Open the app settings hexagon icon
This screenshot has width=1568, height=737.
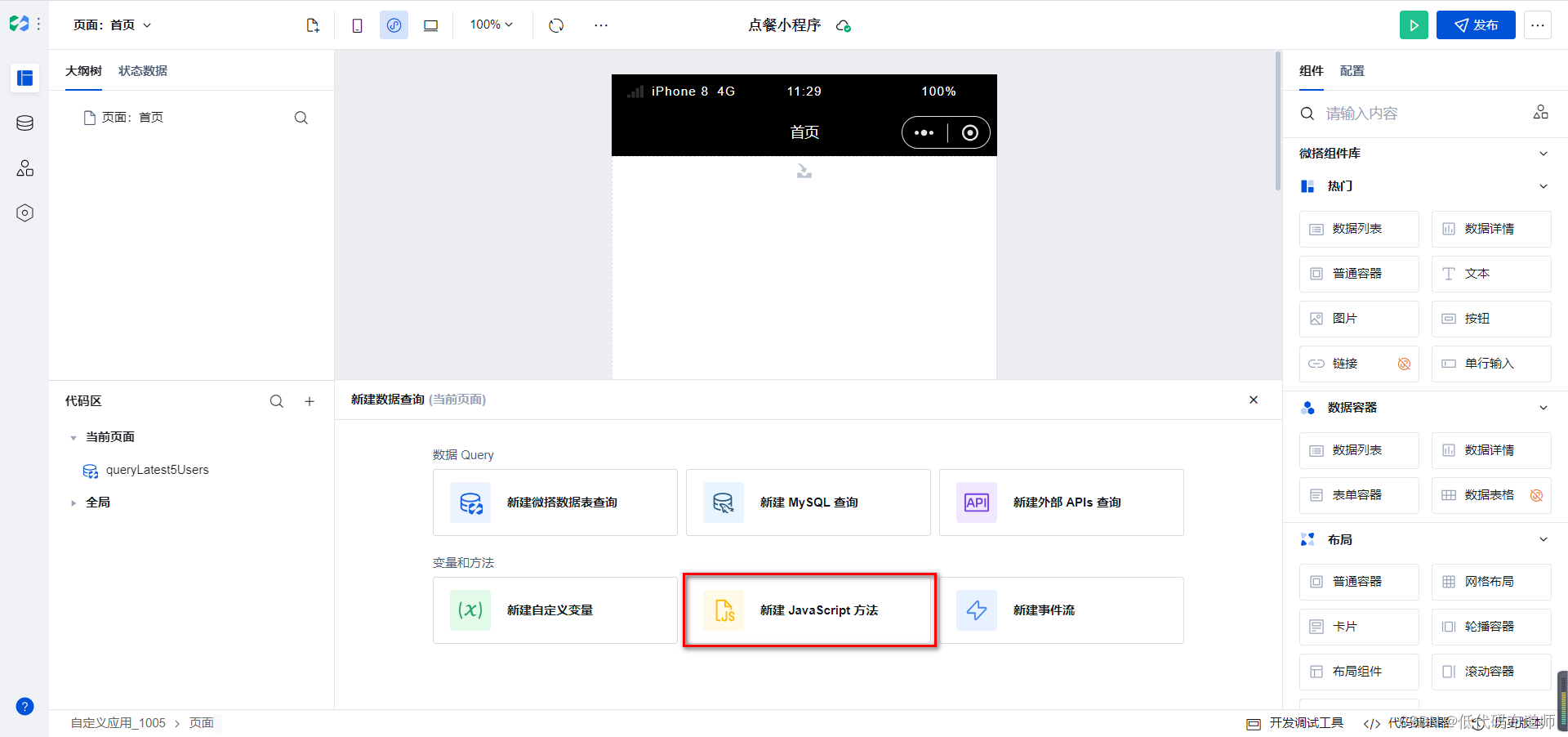click(25, 213)
